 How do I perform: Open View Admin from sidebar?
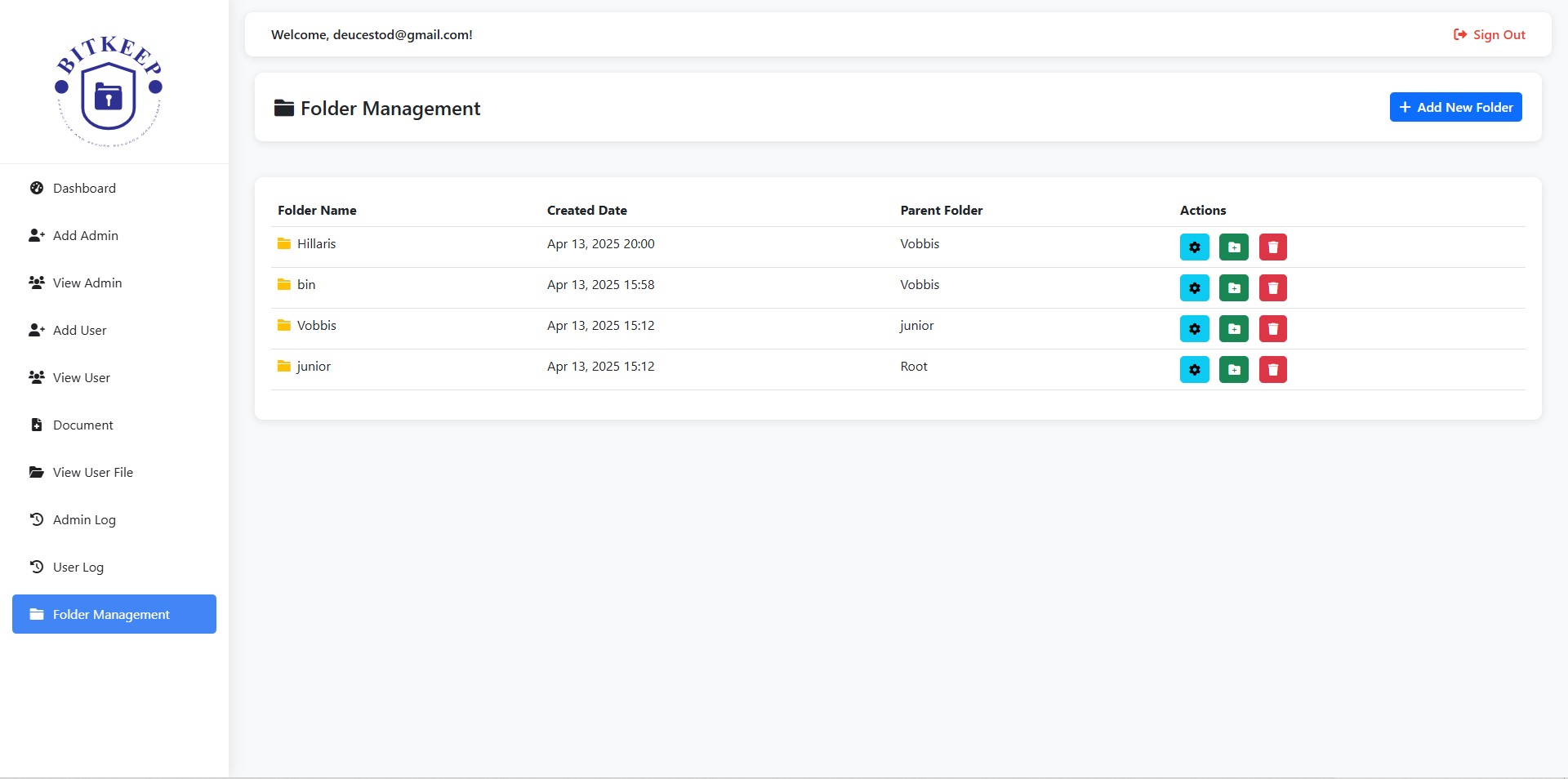[x=87, y=283]
